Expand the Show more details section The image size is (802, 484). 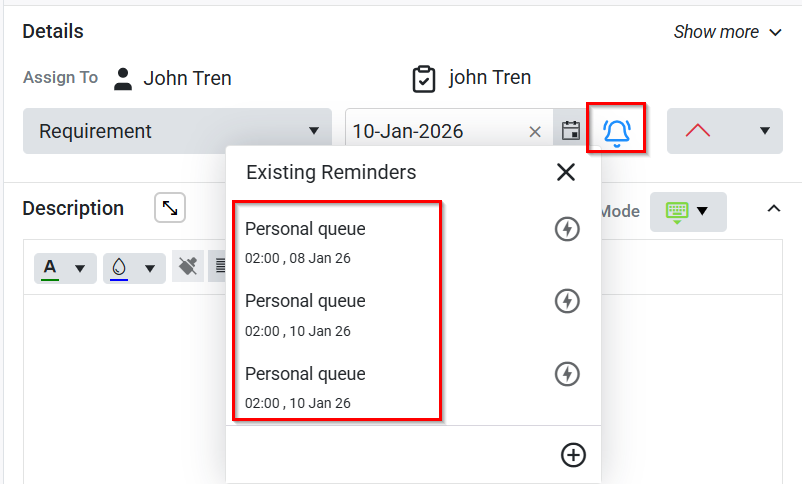point(727,32)
